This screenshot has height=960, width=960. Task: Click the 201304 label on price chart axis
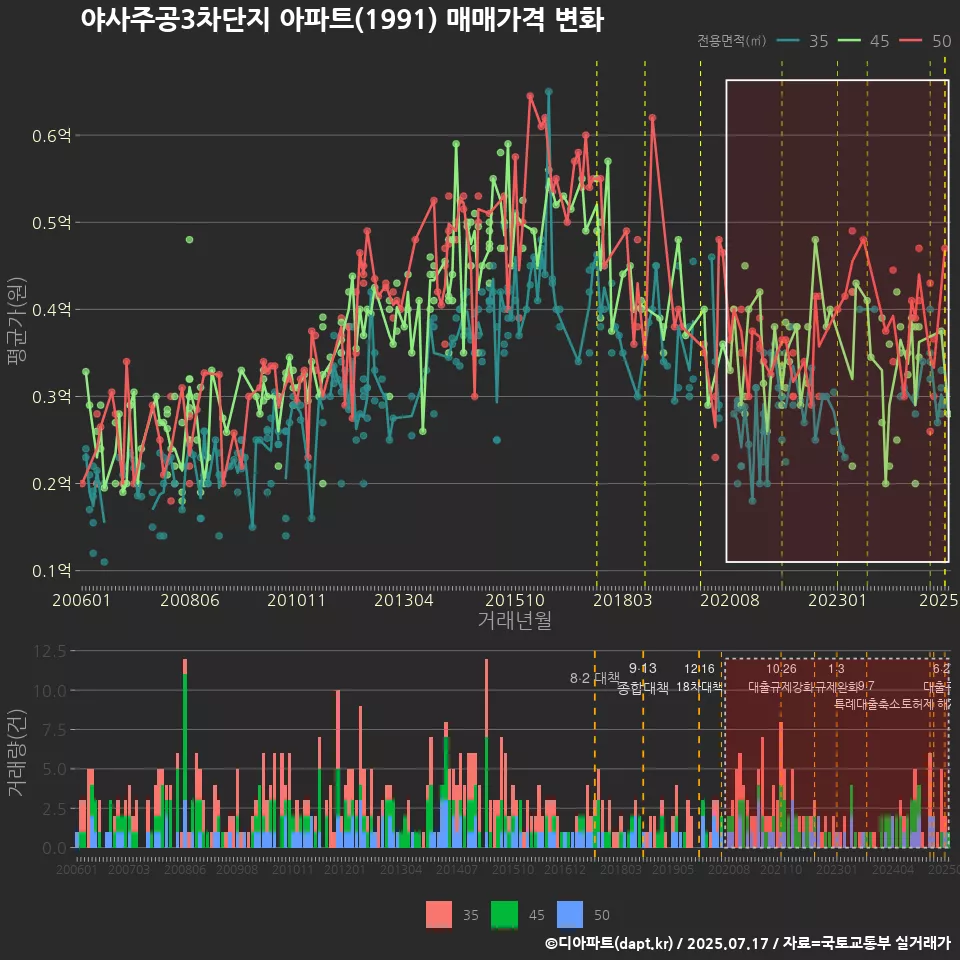click(403, 600)
